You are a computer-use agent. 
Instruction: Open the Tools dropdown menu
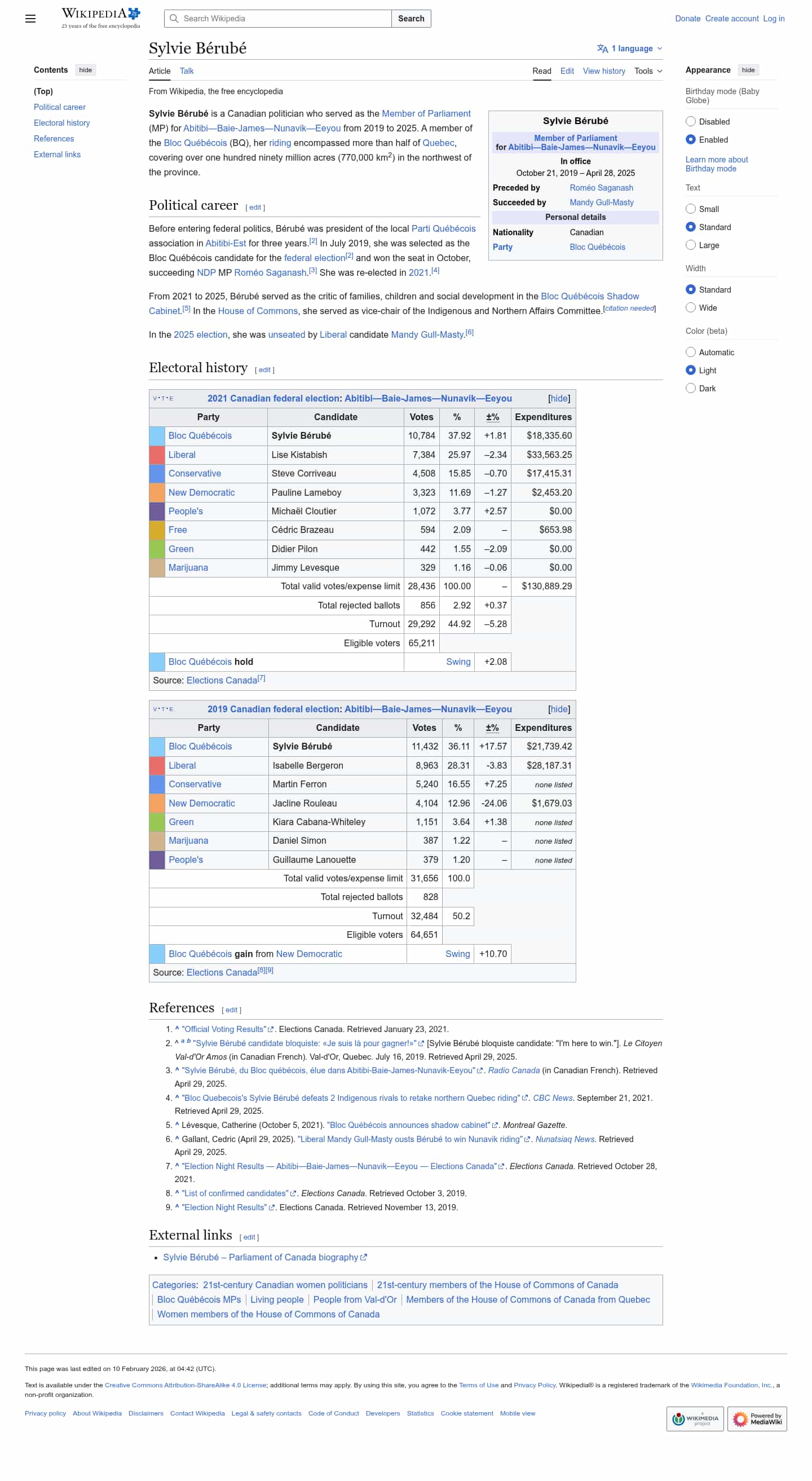(648, 70)
